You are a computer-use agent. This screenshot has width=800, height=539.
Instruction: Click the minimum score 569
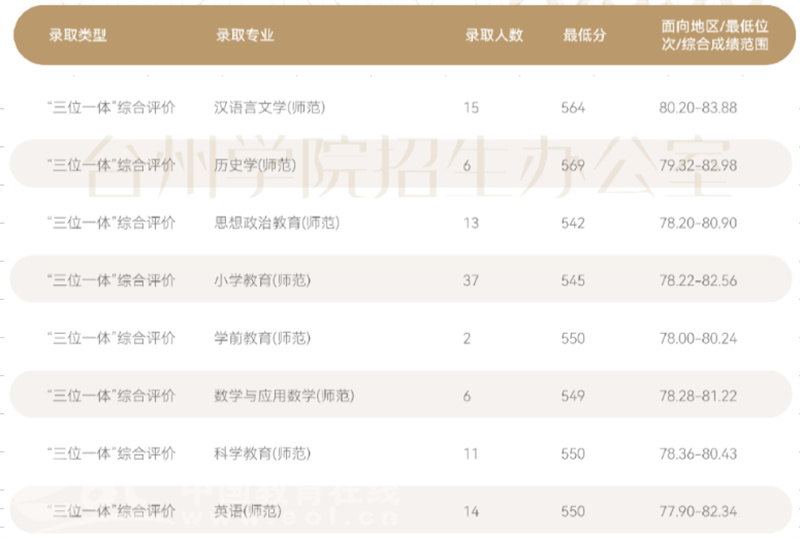click(x=573, y=165)
